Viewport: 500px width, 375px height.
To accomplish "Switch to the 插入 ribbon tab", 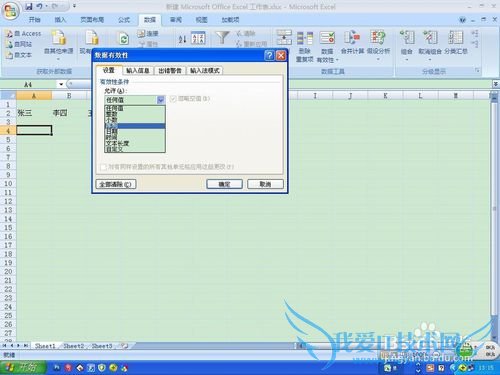I will (60, 20).
